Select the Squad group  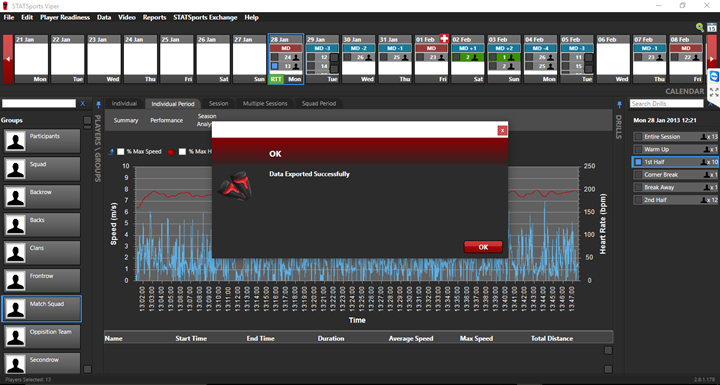click(42, 169)
